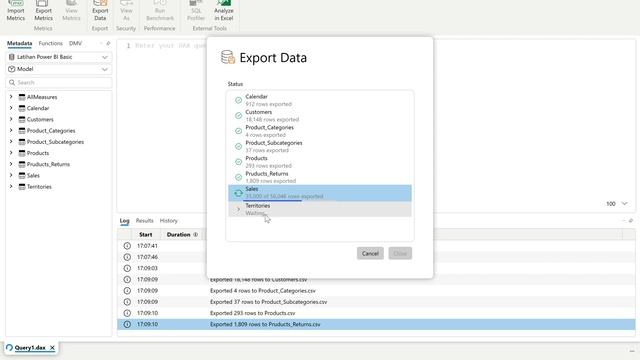Viewport: 640px width, 360px height.
Task: Expand the Sales tree node
Action: 11,176
